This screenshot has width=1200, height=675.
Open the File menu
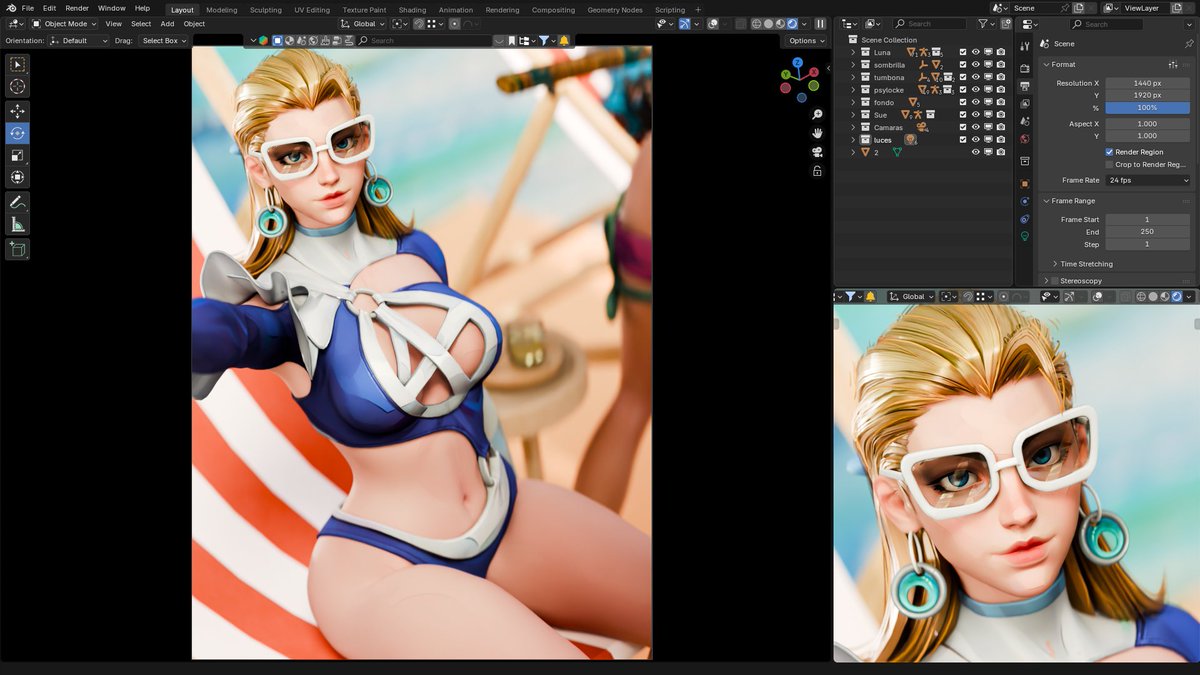[x=28, y=8]
